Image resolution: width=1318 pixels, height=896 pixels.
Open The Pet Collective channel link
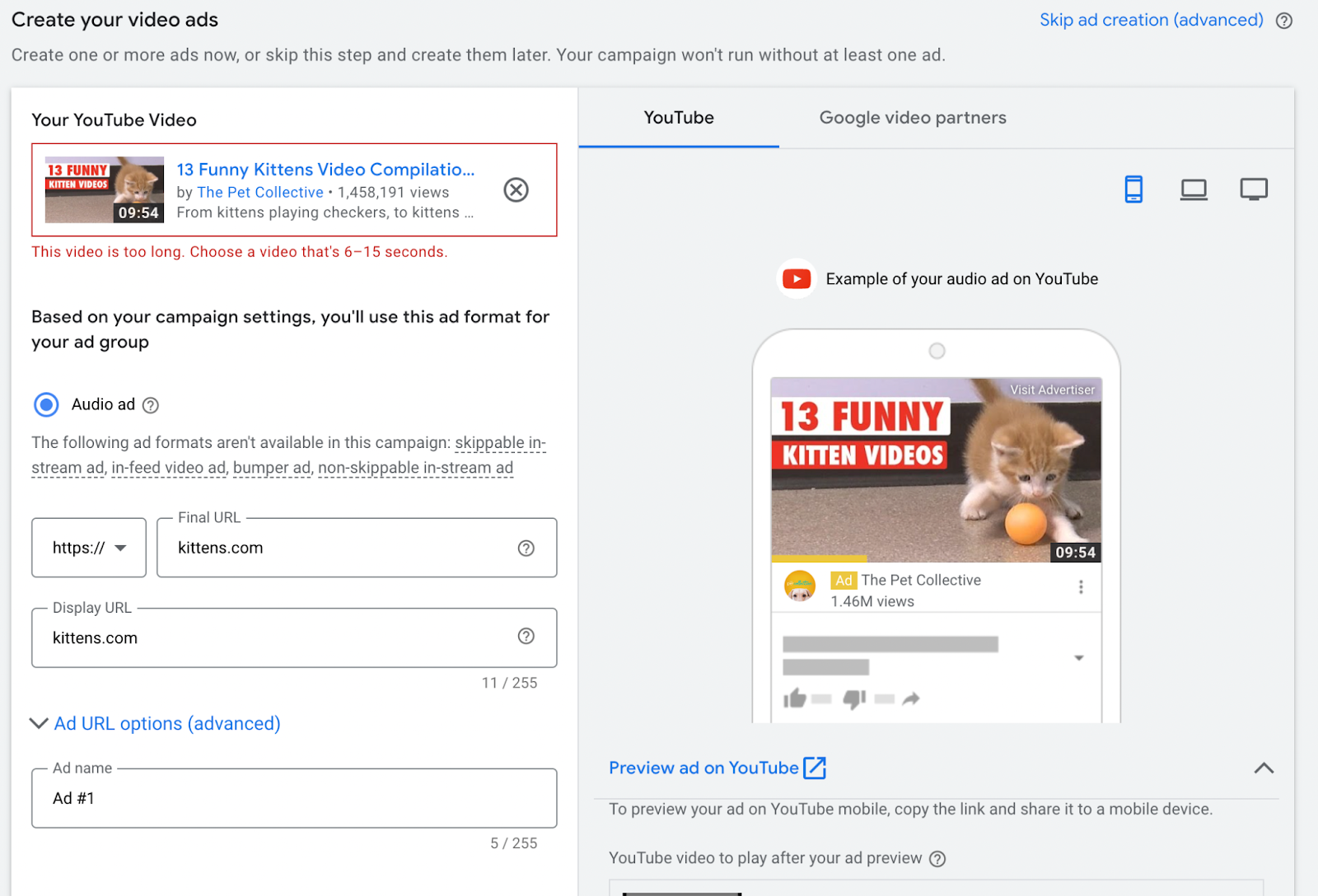pyautogui.click(x=260, y=192)
